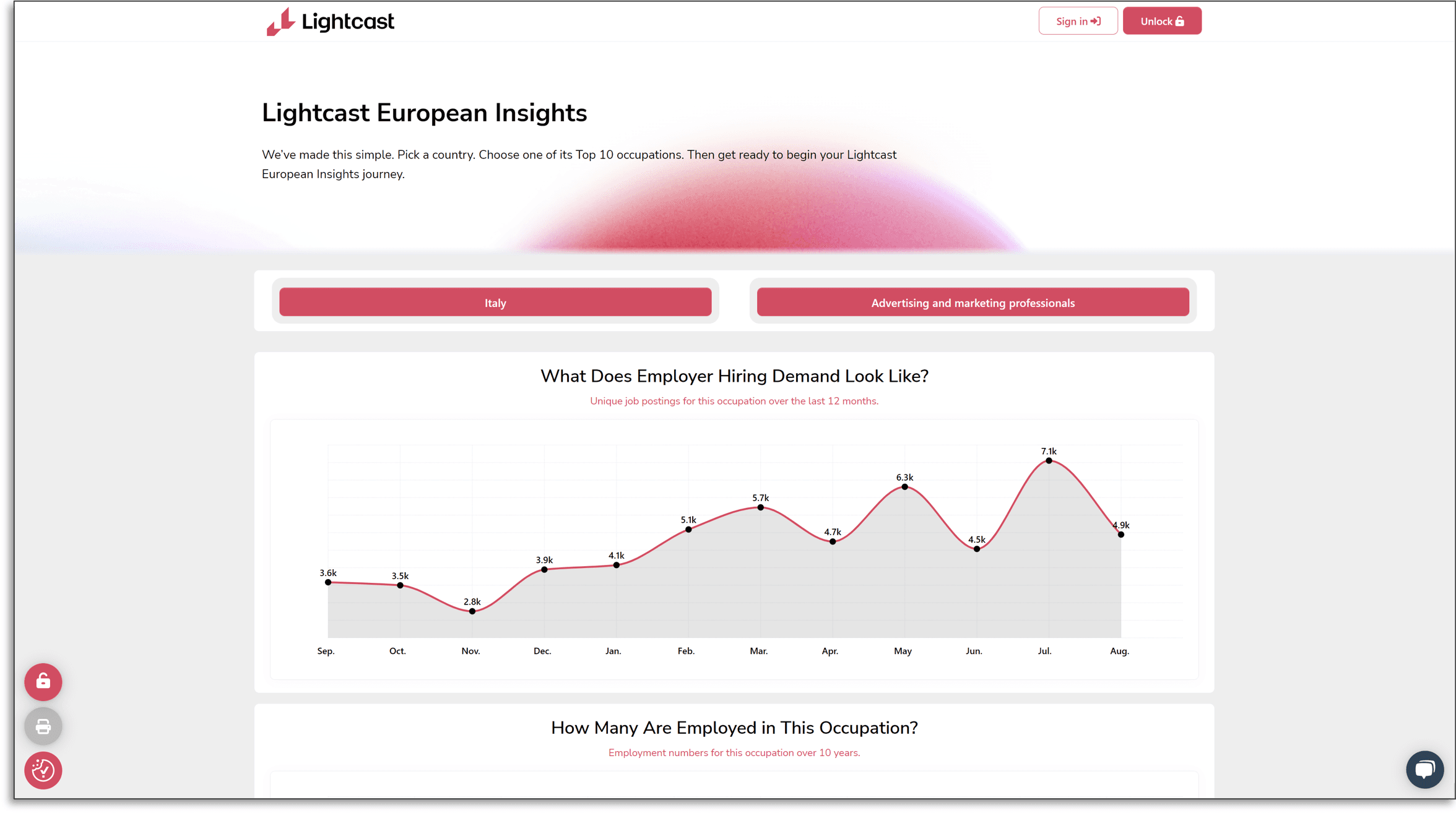Open the Italy country dropdown

pyautogui.click(x=495, y=303)
